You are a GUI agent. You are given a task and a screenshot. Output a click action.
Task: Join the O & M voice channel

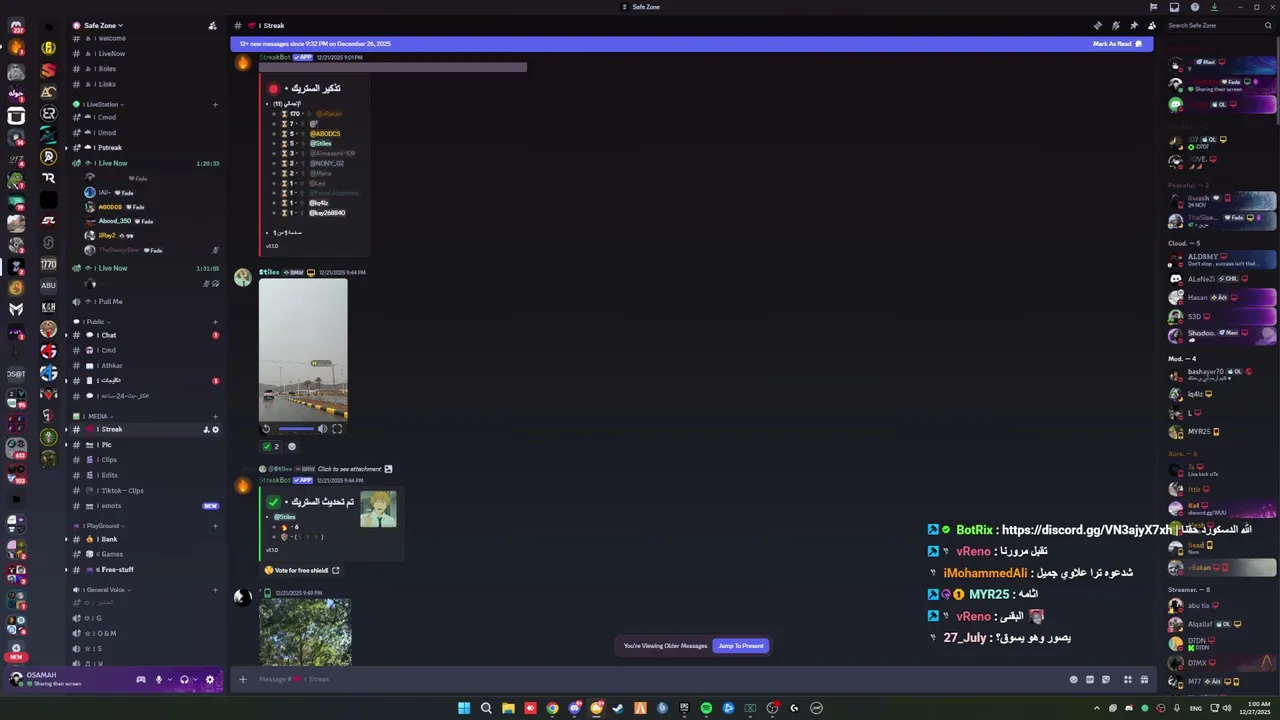pos(145,633)
